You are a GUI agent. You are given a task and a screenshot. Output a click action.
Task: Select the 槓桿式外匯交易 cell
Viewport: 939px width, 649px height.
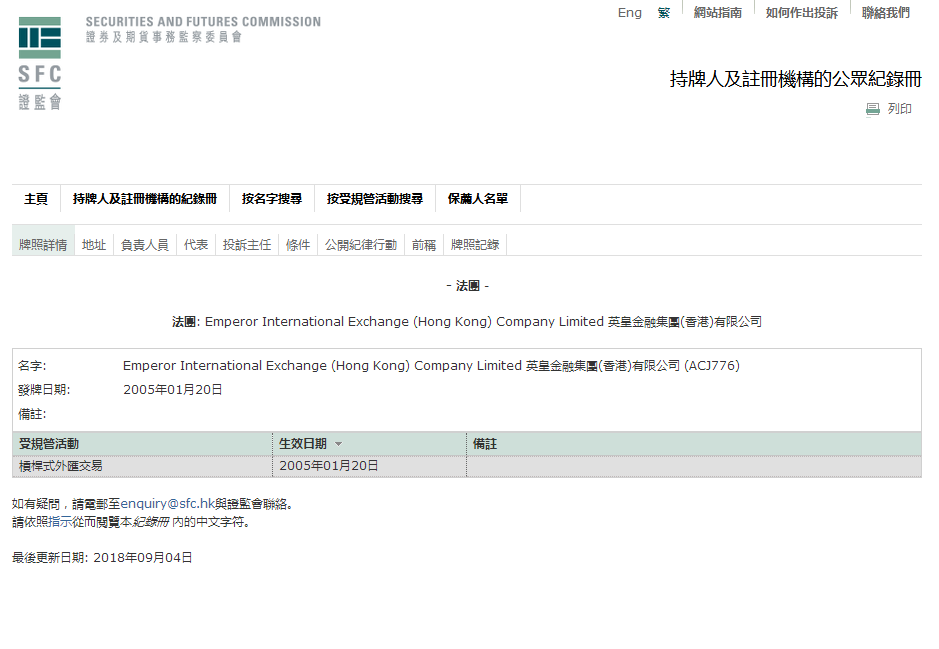tap(143, 466)
